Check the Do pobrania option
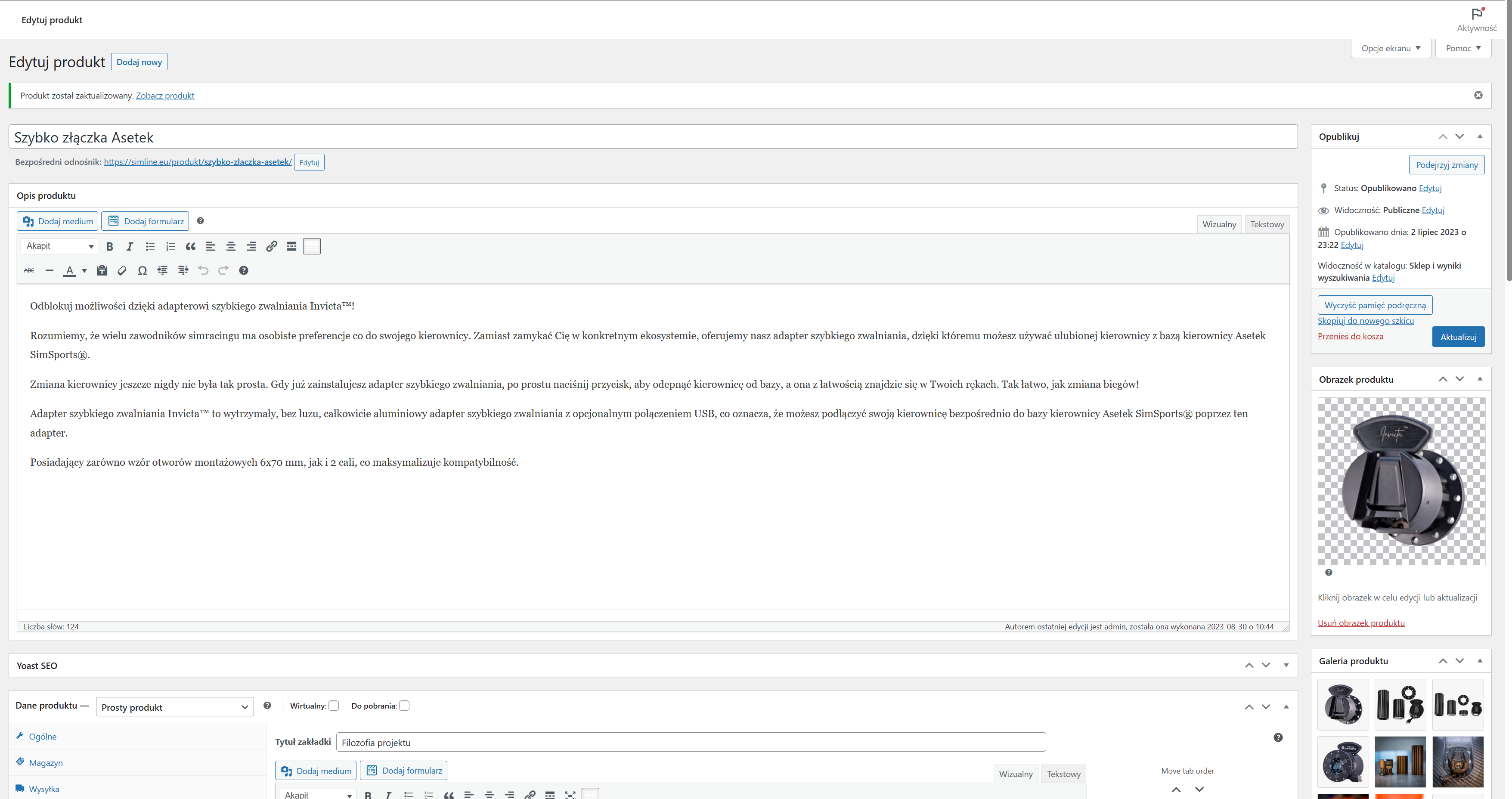This screenshot has width=1512, height=799. (404, 706)
